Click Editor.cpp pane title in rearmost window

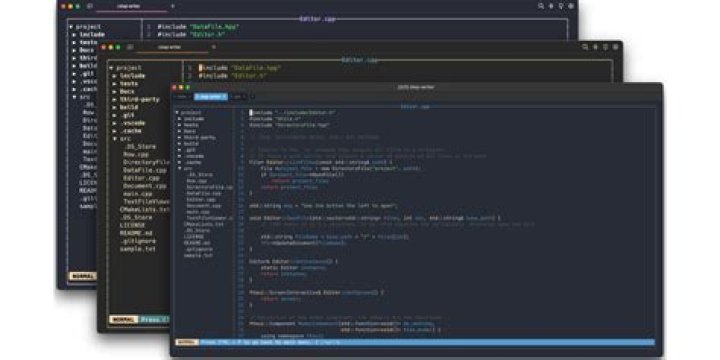pyautogui.click(x=317, y=19)
